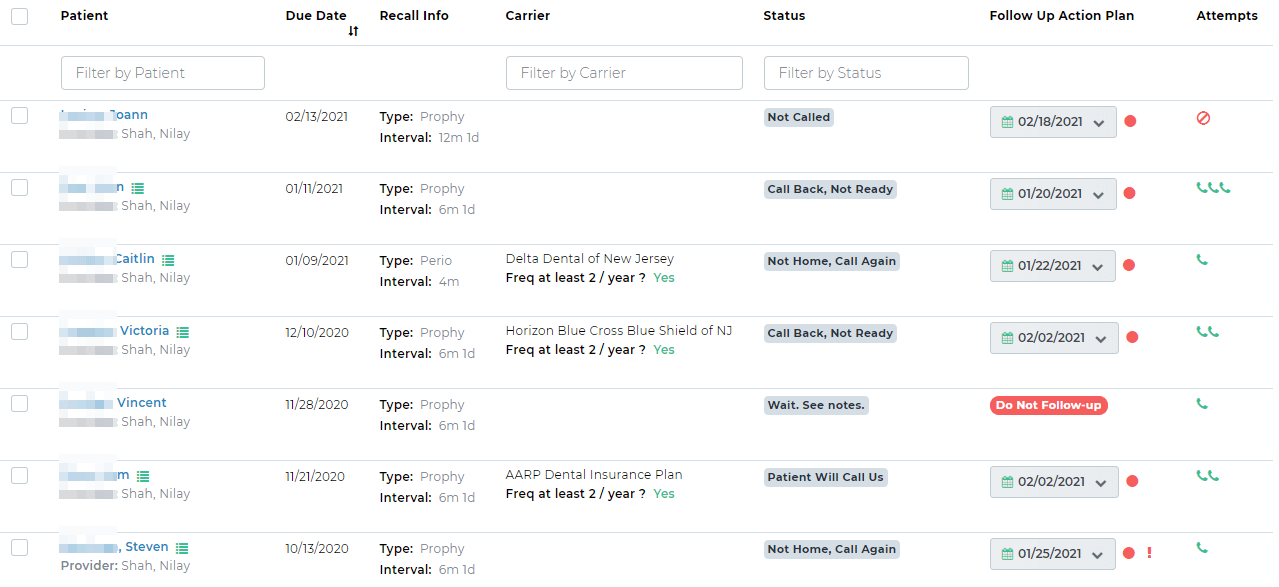Click the red exclamation icon on Steven's row

tap(1148, 553)
